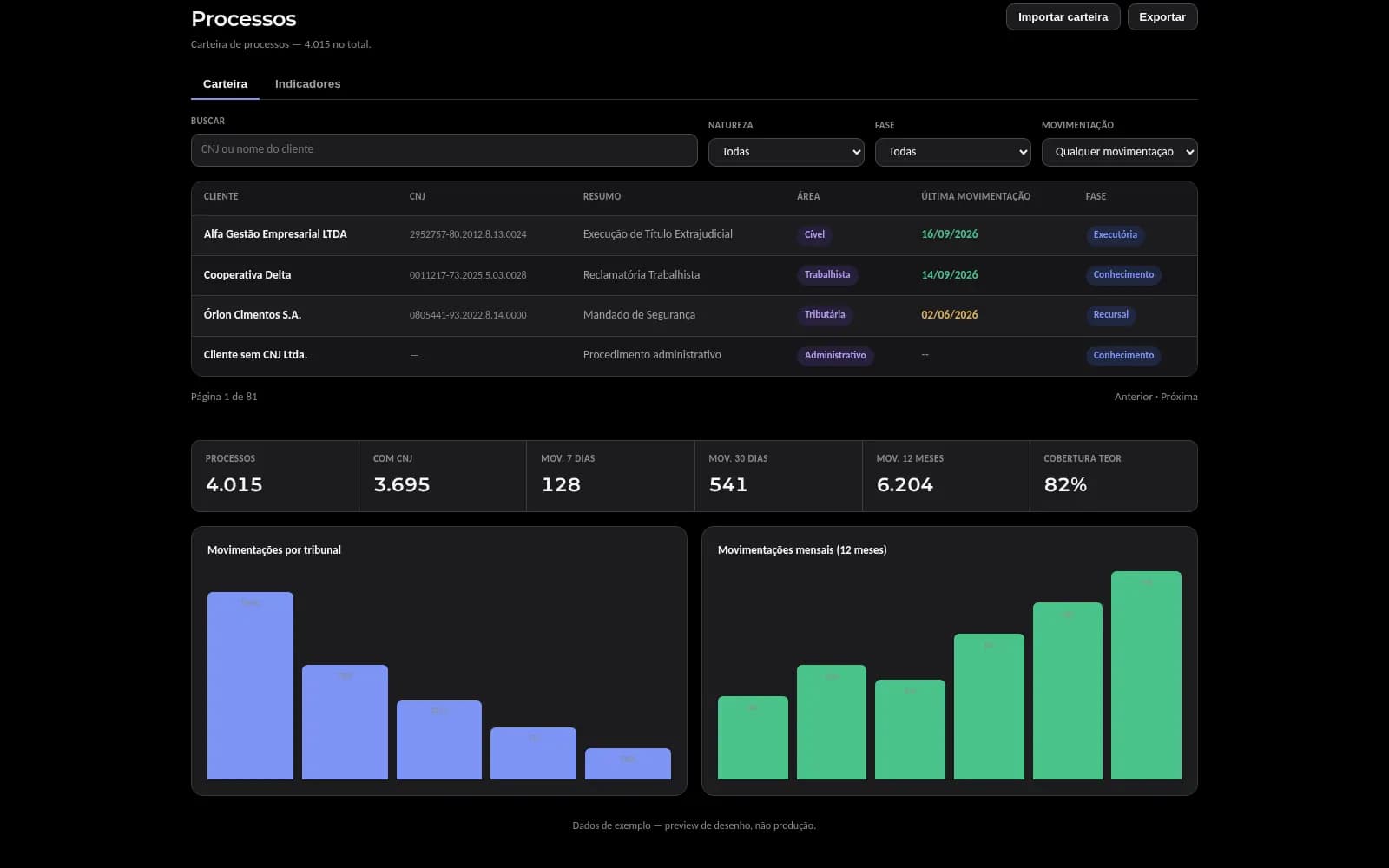Switch to the Indicadores tab
Viewport: 1389px width, 868px height.
tap(307, 84)
